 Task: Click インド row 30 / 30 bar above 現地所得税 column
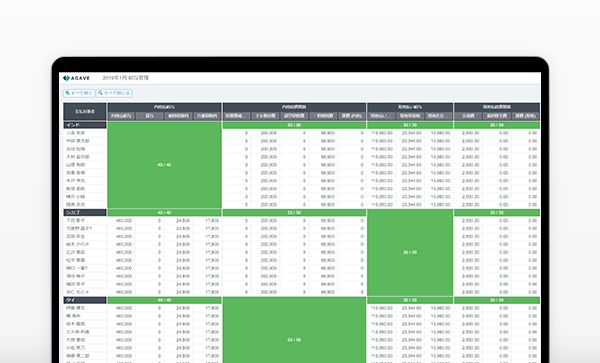click(410, 125)
